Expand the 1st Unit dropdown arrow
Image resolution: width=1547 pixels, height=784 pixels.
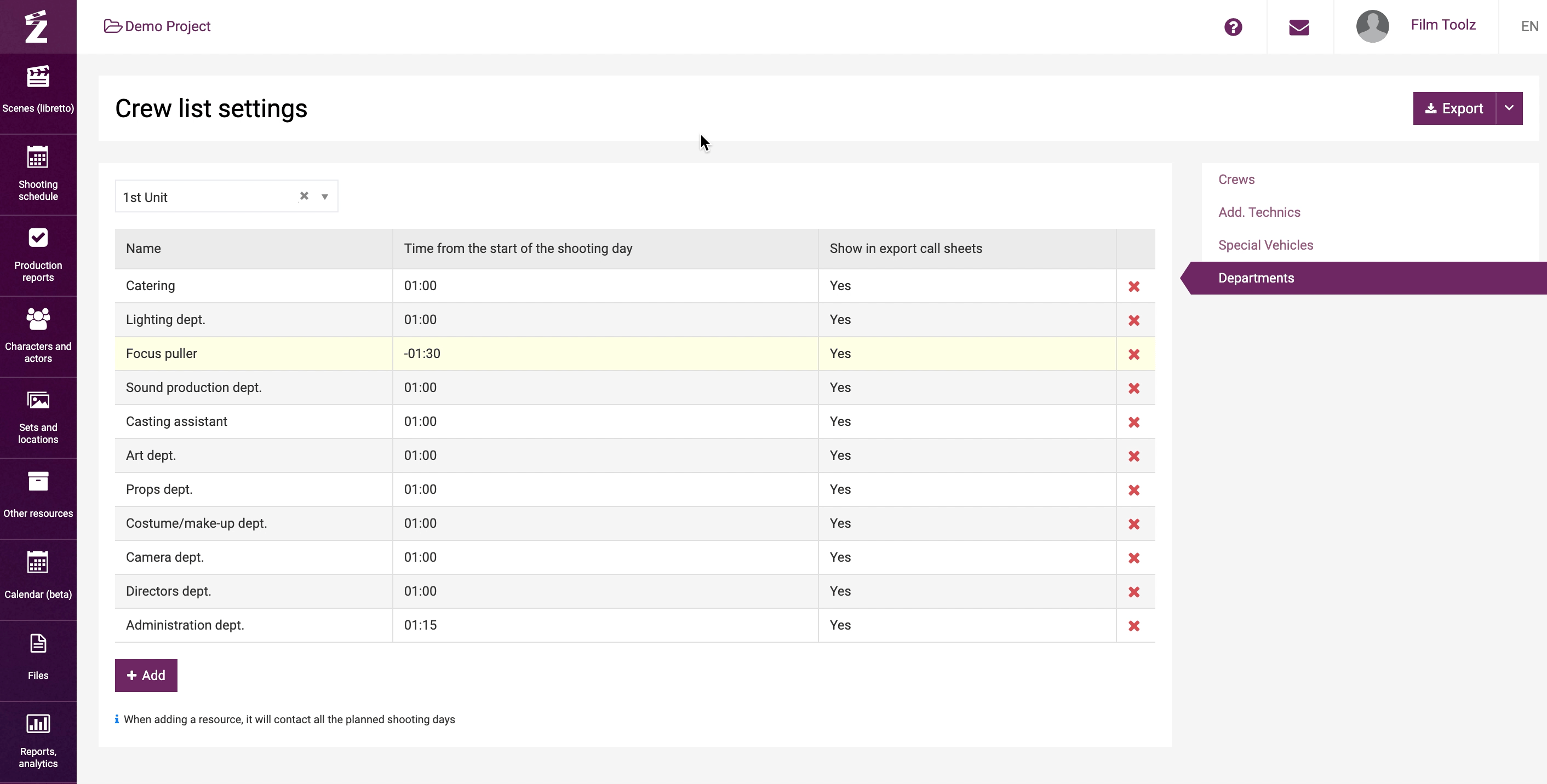[x=324, y=197]
